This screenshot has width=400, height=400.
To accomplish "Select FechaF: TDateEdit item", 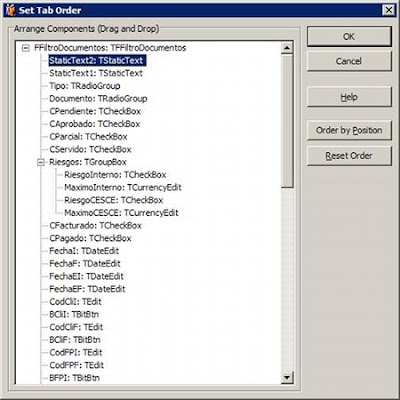I will (85, 264).
